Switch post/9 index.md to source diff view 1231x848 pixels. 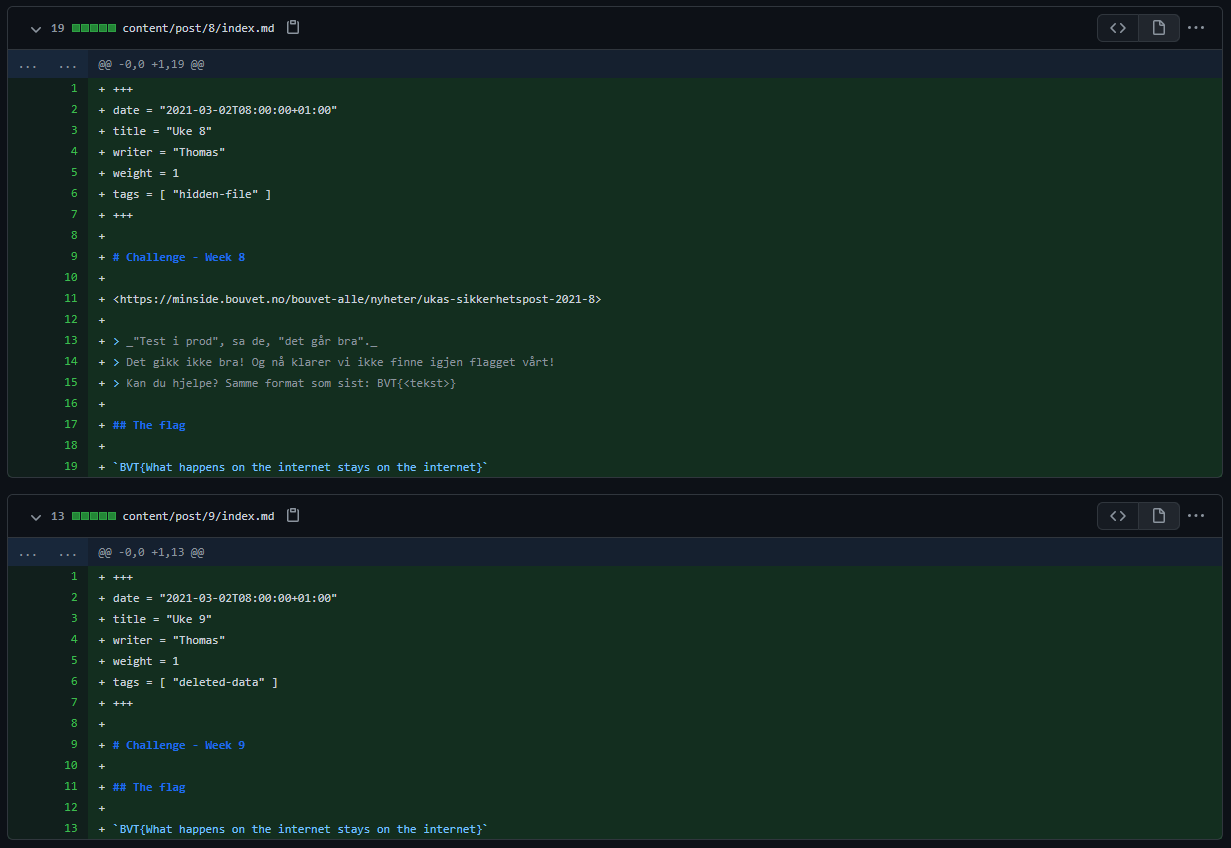coord(1118,516)
